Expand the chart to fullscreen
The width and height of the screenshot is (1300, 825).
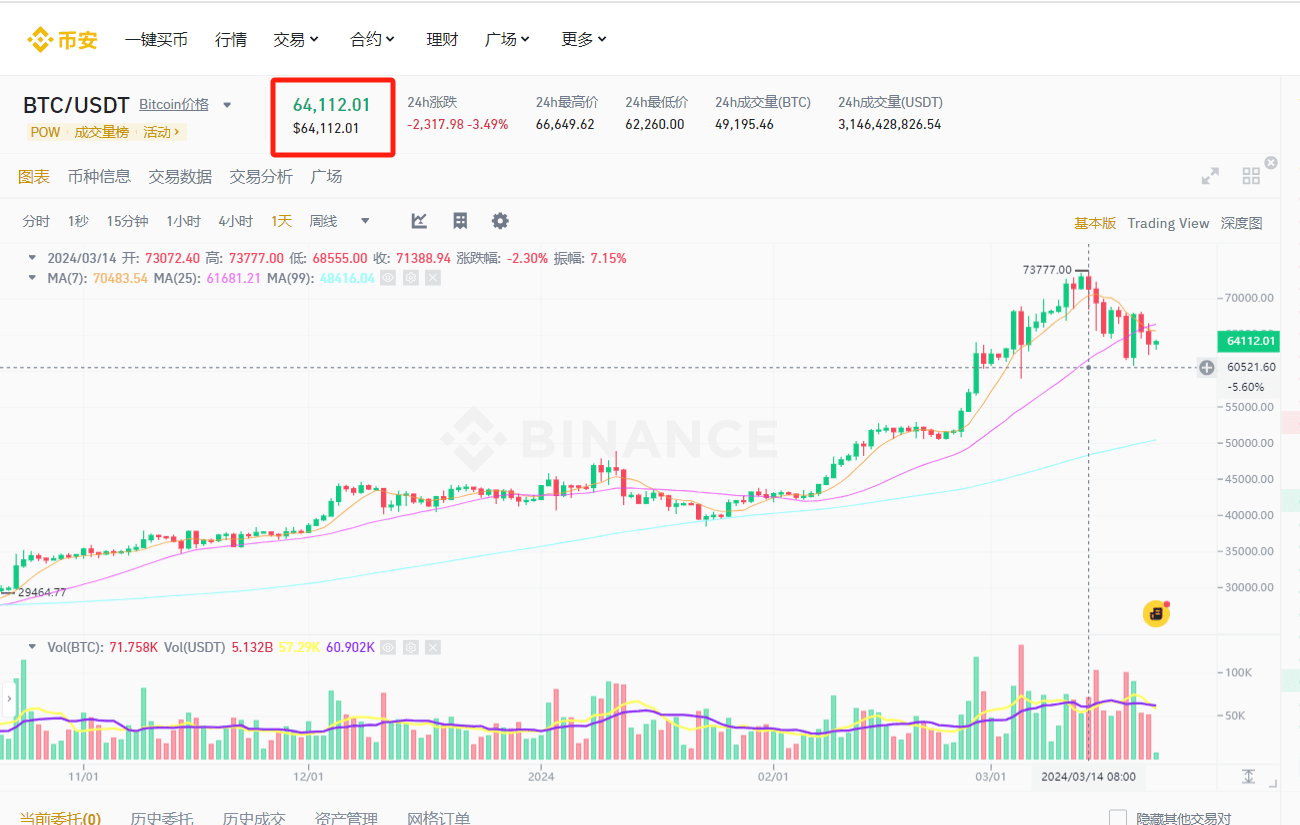point(1210,176)
